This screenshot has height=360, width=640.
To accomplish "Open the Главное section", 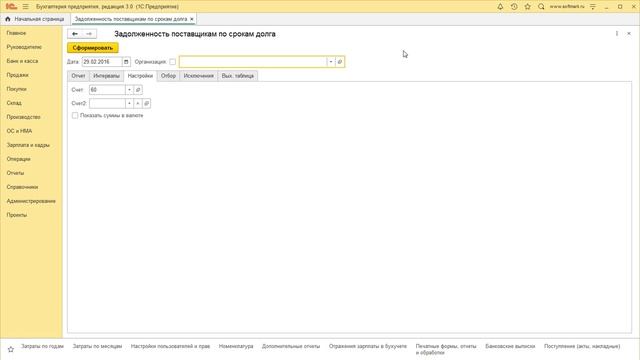I will coord(16,33).
